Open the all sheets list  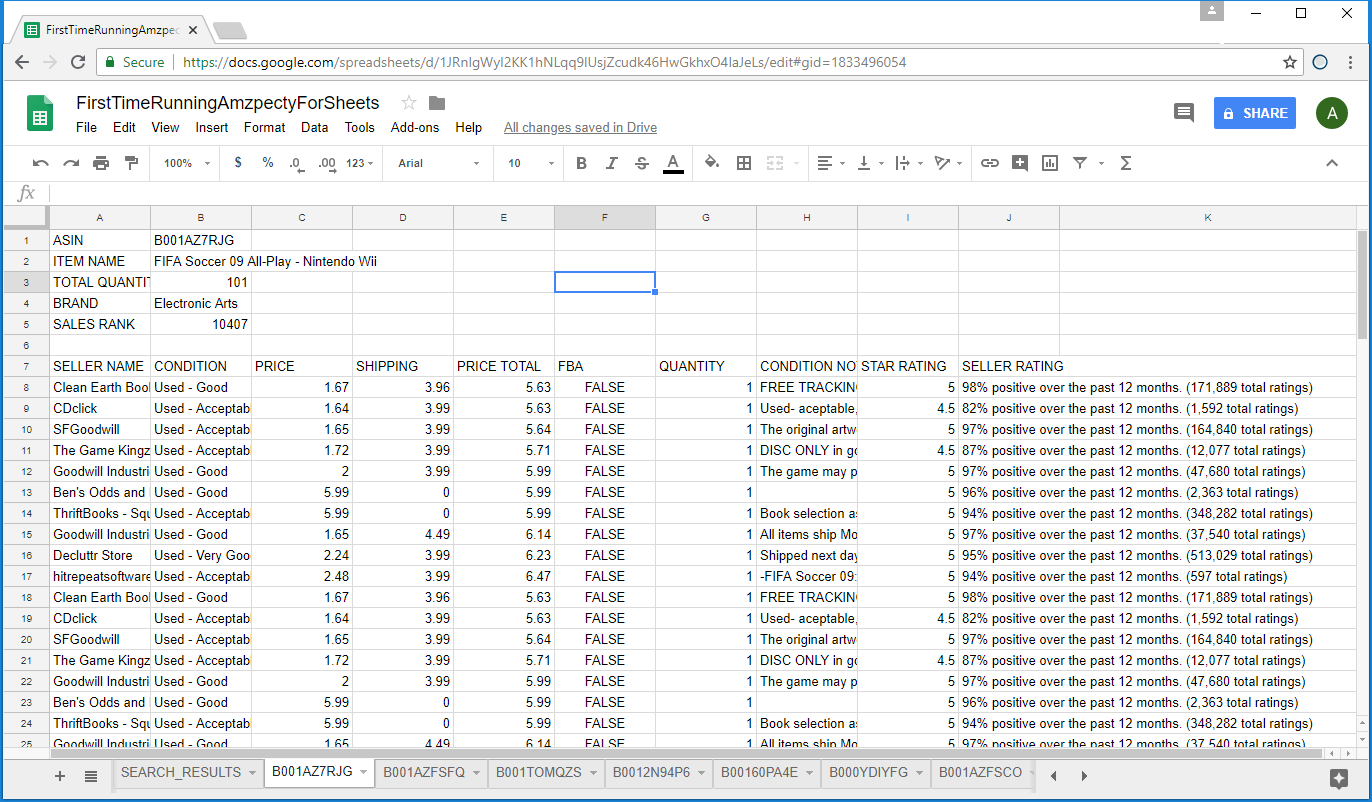click(x=91, y=776)
